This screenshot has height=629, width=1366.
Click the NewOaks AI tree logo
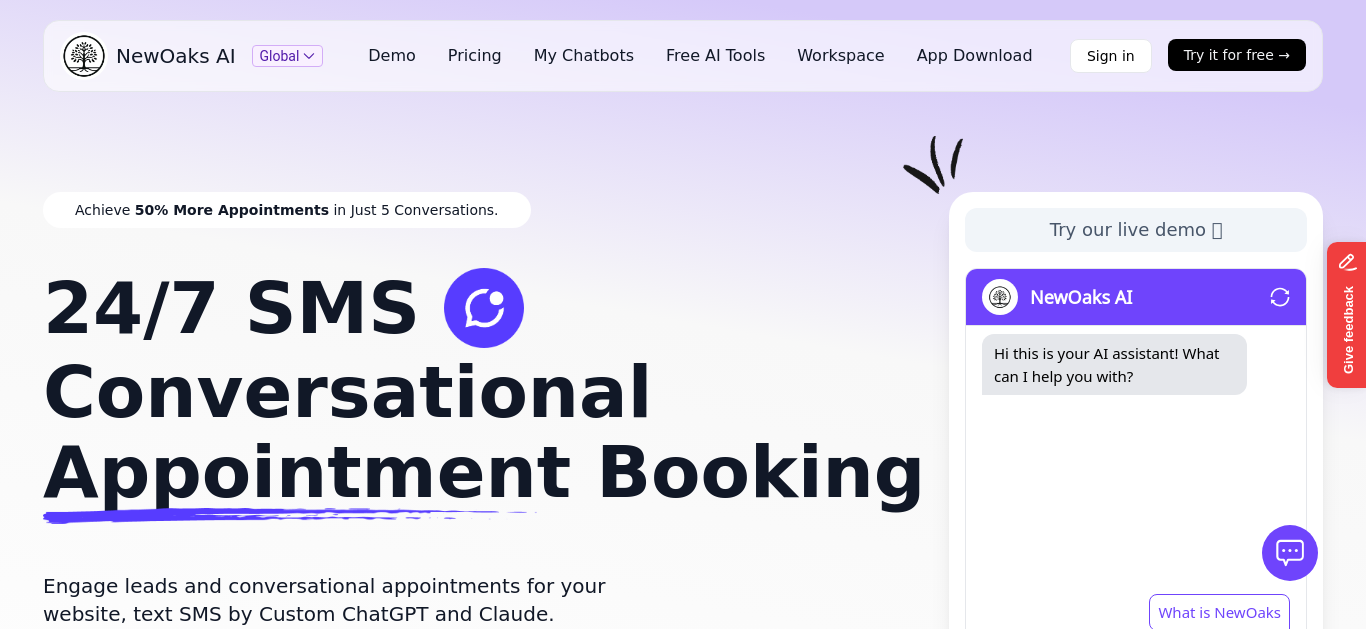[x=84, y=56]
